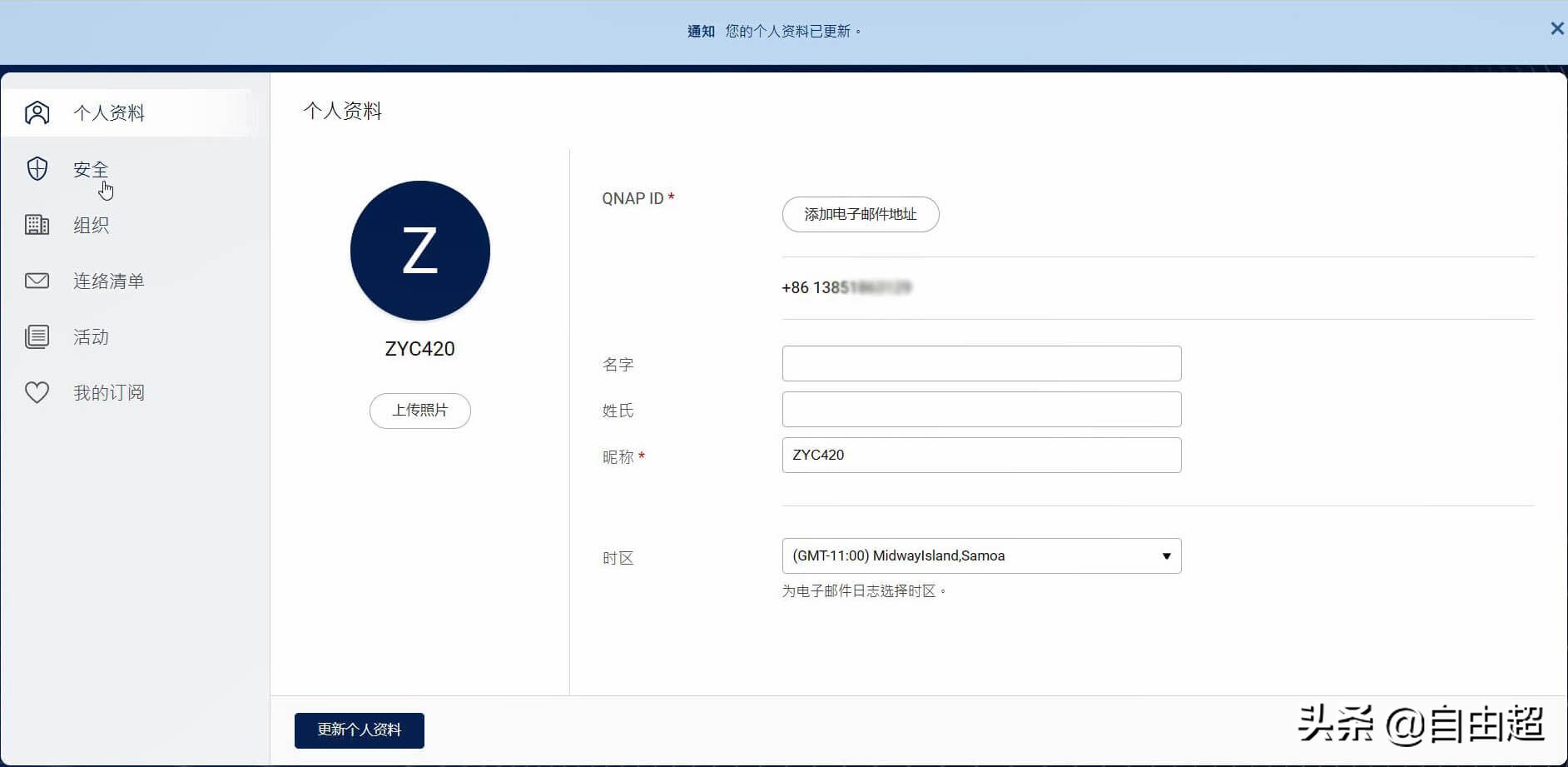Click the blurred +86 phone number
This screenshot has width=1568, height=767.
[846, 286]
